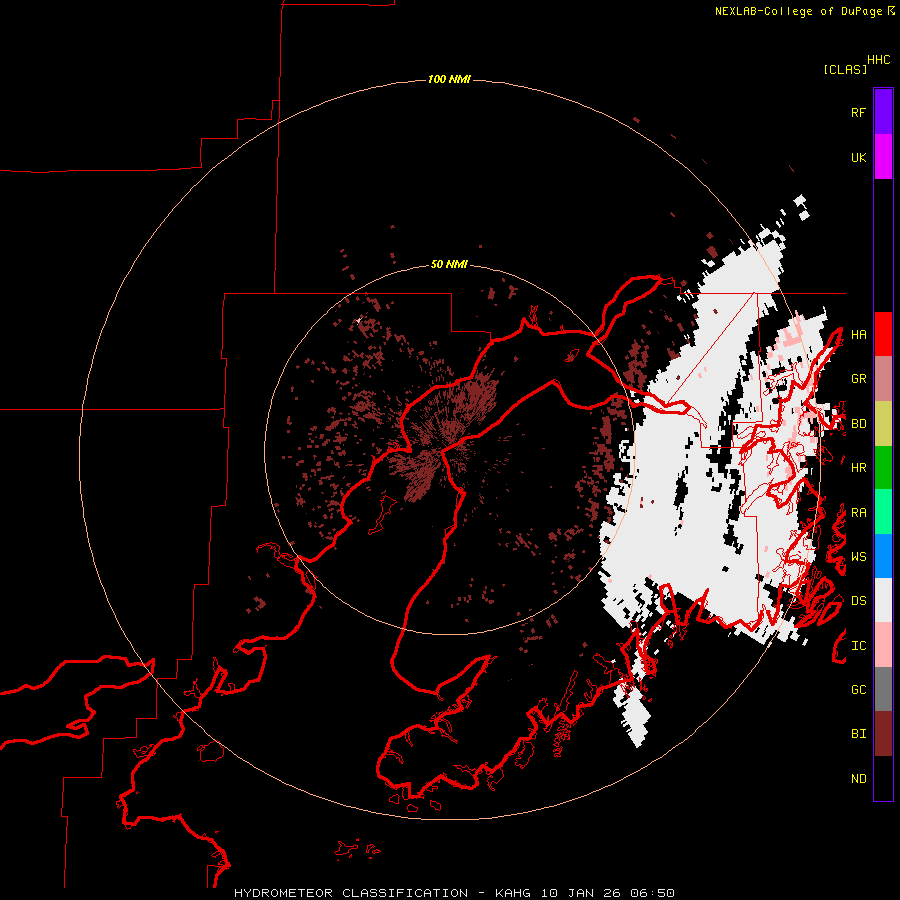Screen dimensions: 900x900
Task: Click the HR green legend swatch
Action: pyautogui.click(x=883, y=468)
